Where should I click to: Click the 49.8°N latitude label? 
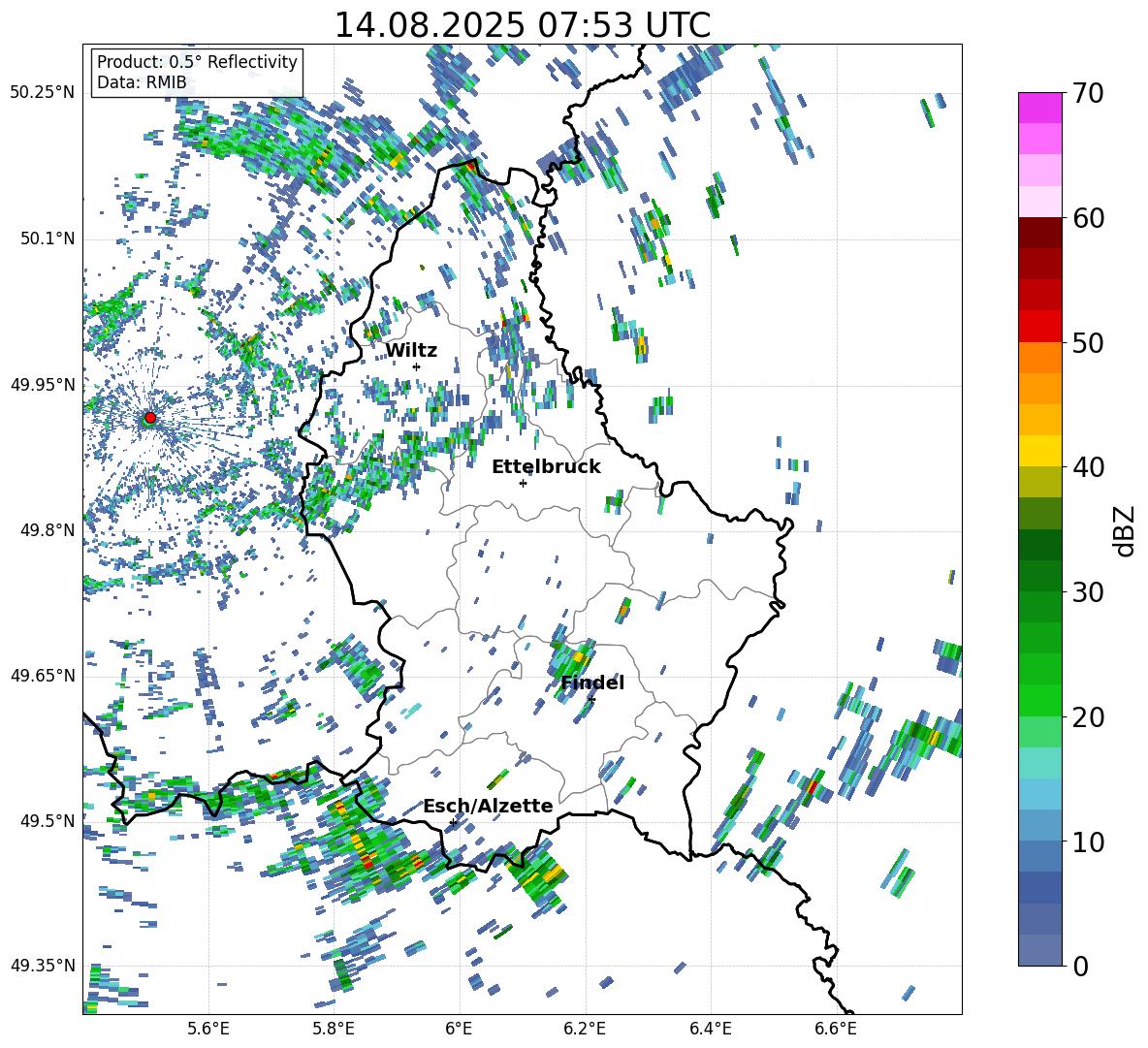(48, 530)
